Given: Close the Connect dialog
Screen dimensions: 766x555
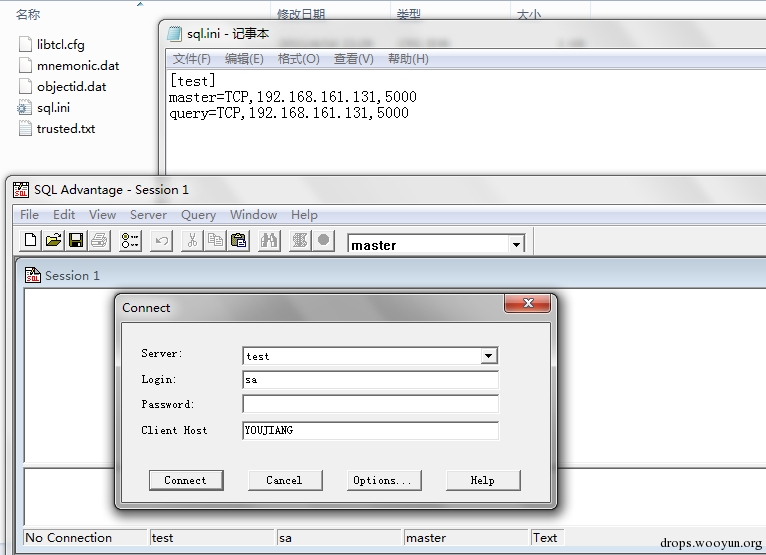Looking at the screenshot, I should (x=528, y=303).
